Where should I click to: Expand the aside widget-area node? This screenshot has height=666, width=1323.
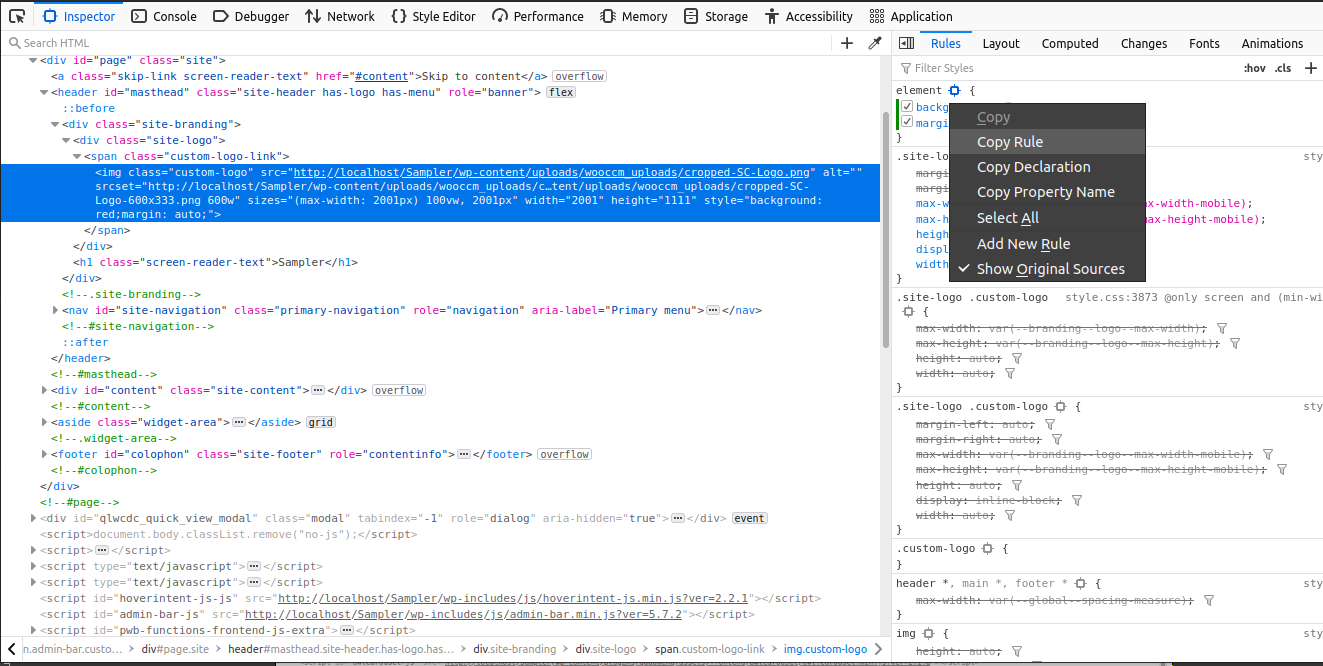pos(44,422)
